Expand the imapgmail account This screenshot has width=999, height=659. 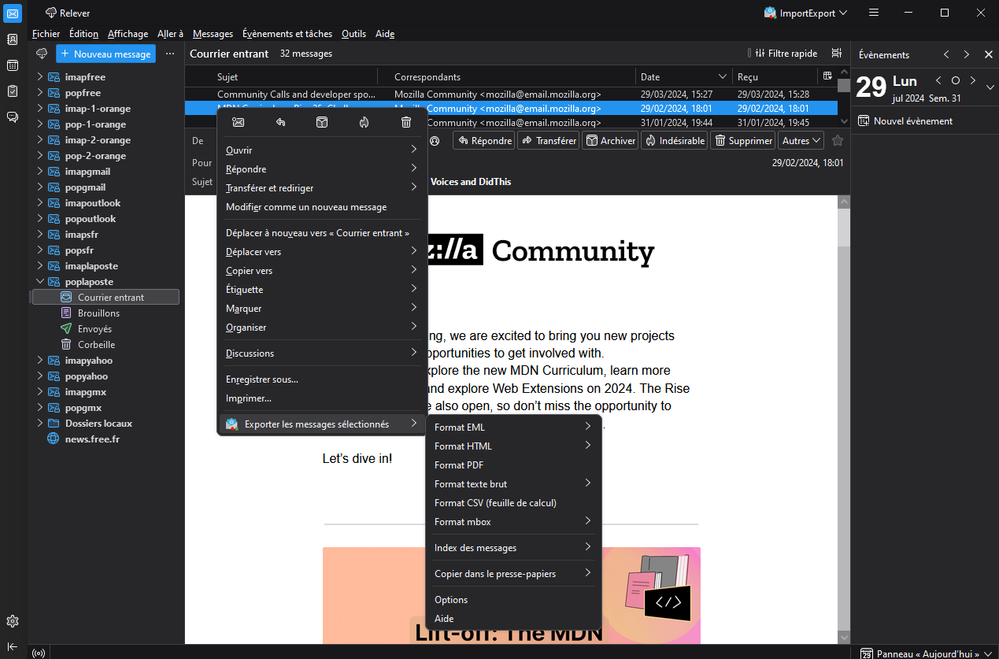click(x=40, y=171)
